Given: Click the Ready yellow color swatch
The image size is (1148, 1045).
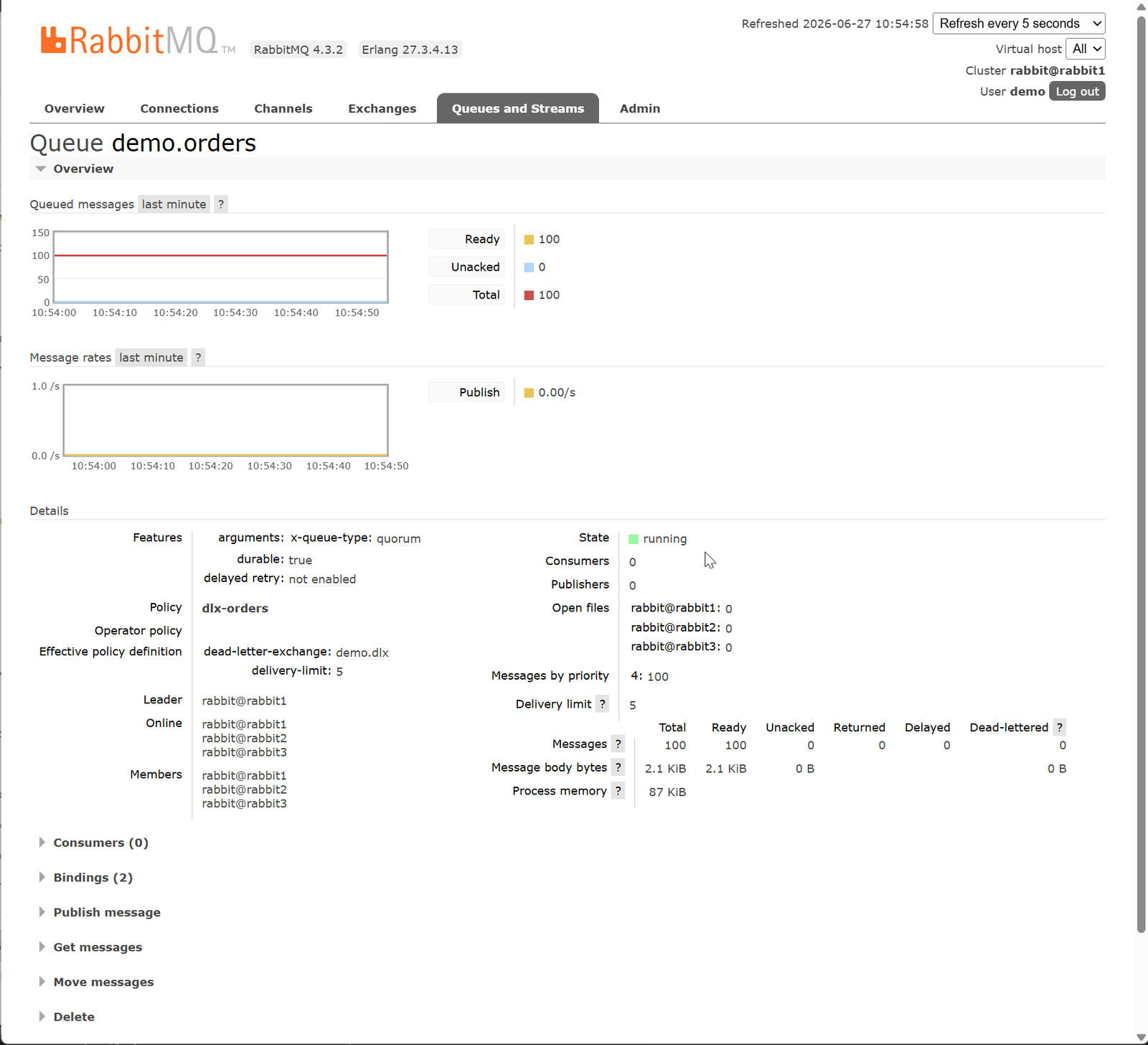Looking at the screenshot, I should coord(529,240).
